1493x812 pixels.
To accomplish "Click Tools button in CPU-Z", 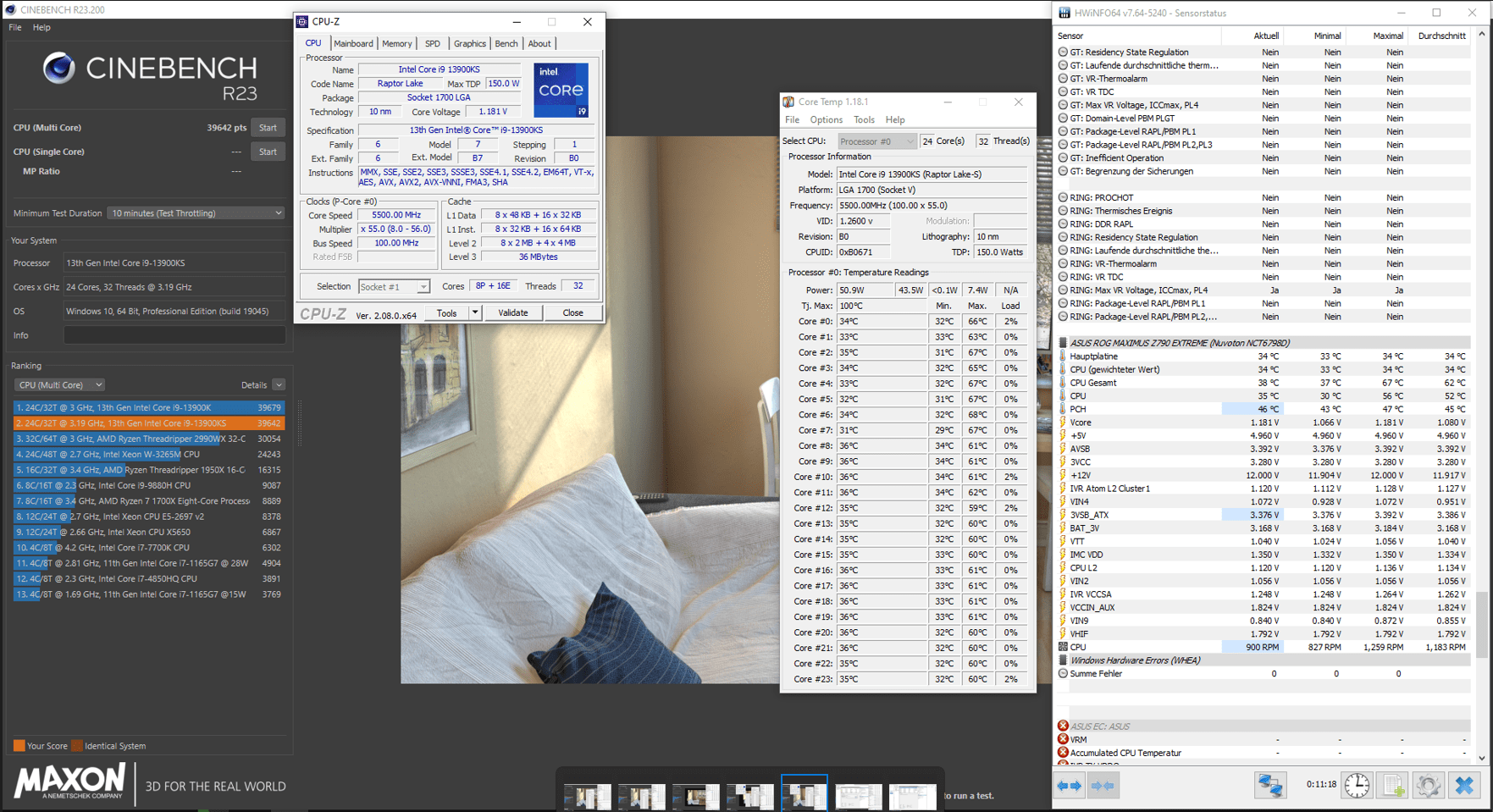I will click(446, 312).
